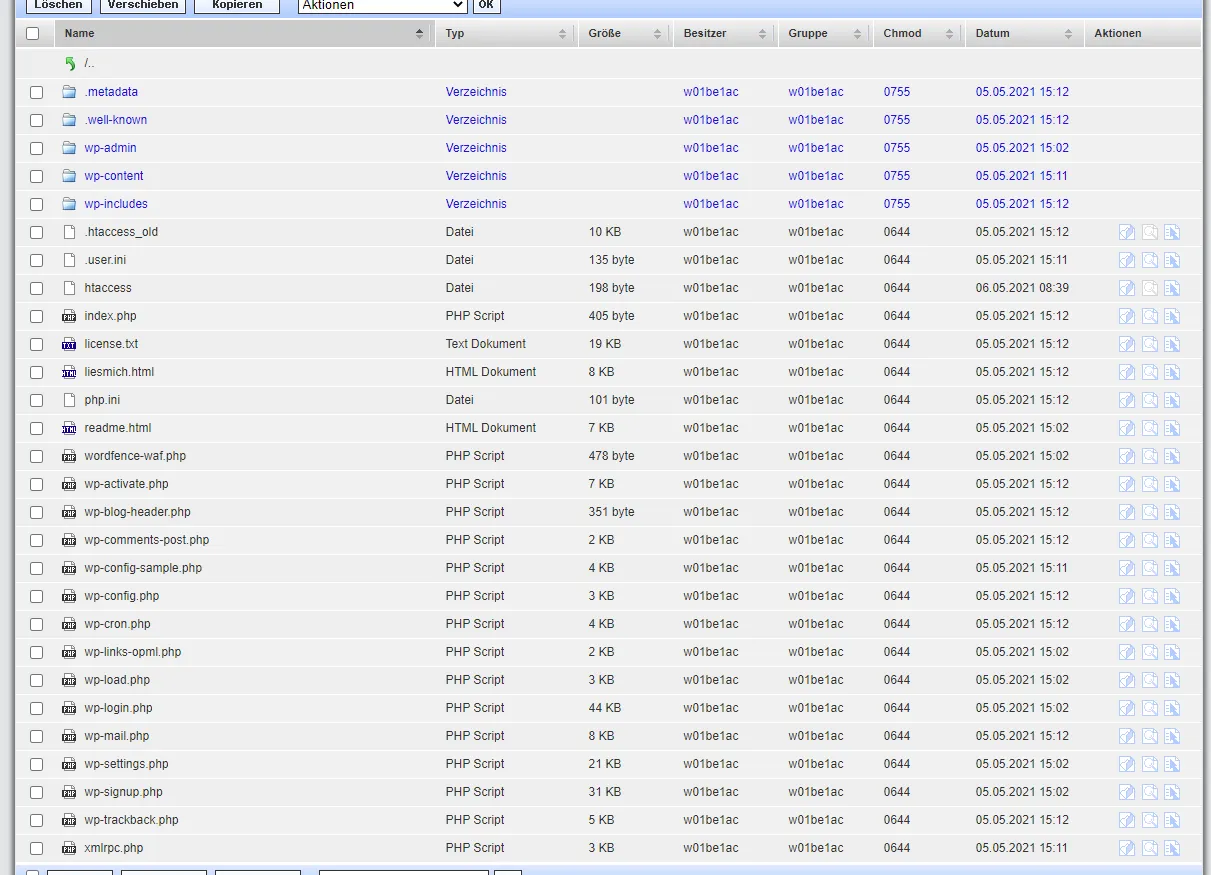This screenshot has width=1211, height=875.
Task: Click the magnifier view icon for .user.ini
Action: point(1150,260)
